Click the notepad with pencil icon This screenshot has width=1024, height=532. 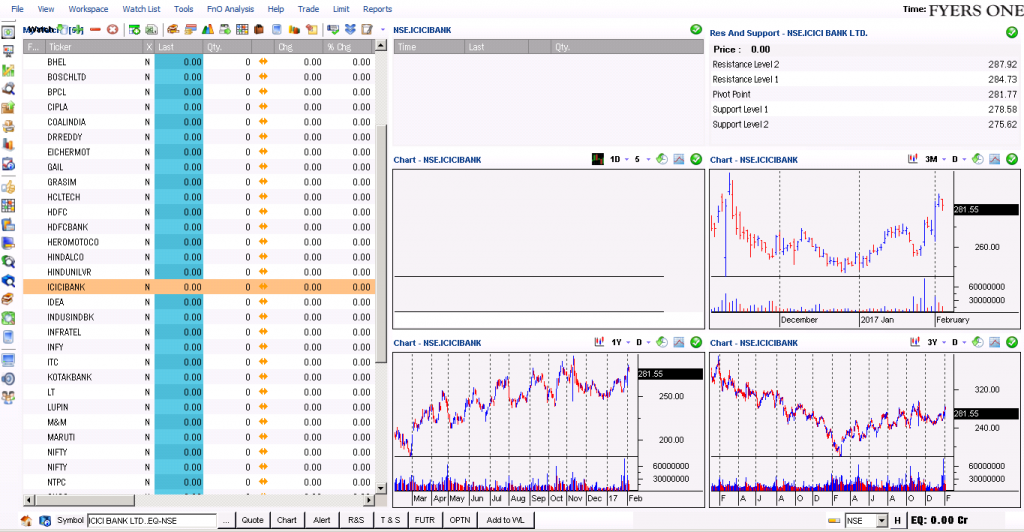coord(367,29)
